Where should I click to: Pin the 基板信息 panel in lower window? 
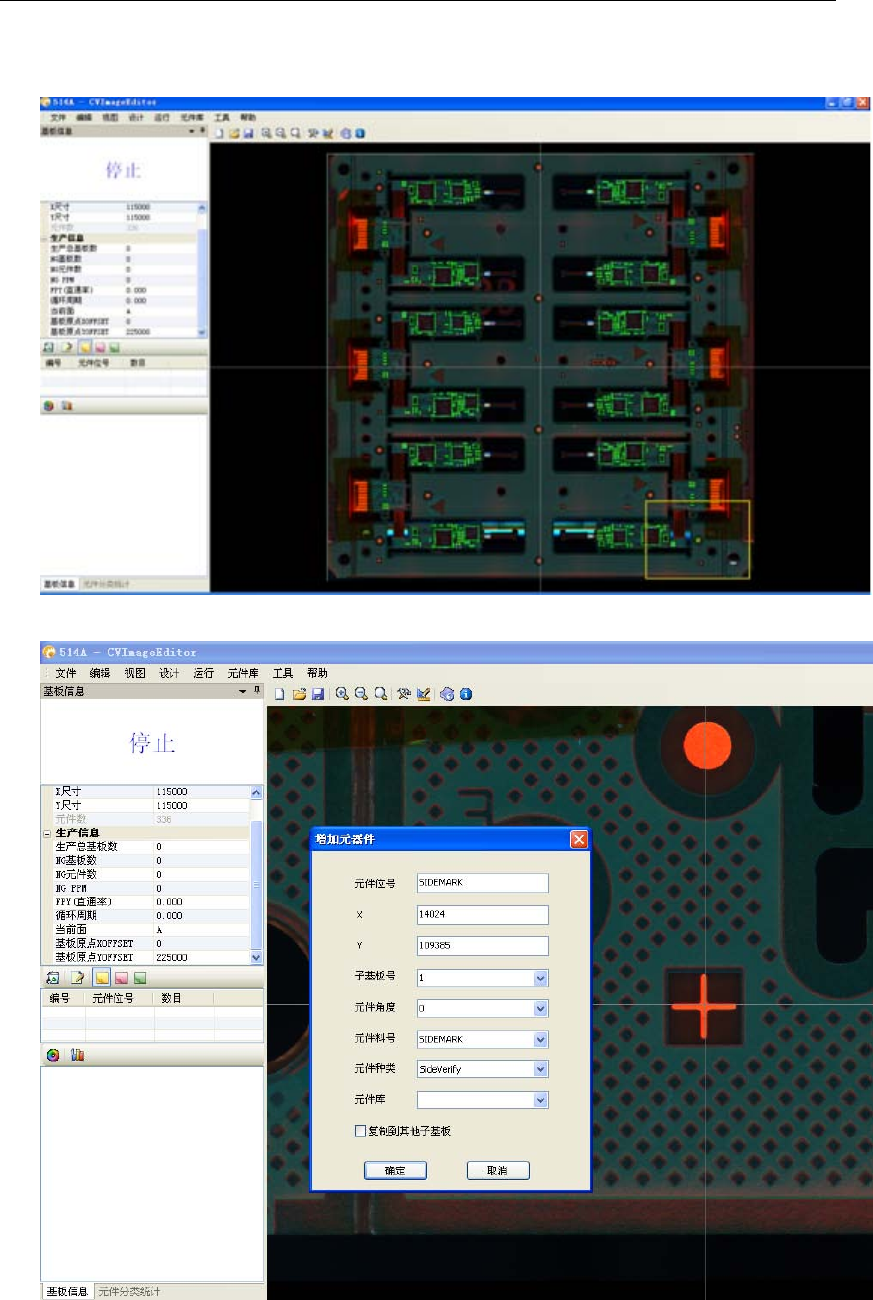coord(256,690)
